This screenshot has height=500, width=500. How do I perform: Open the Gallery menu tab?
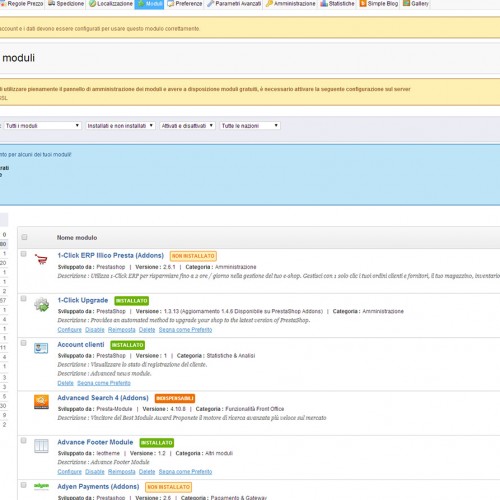coord(415,4)
